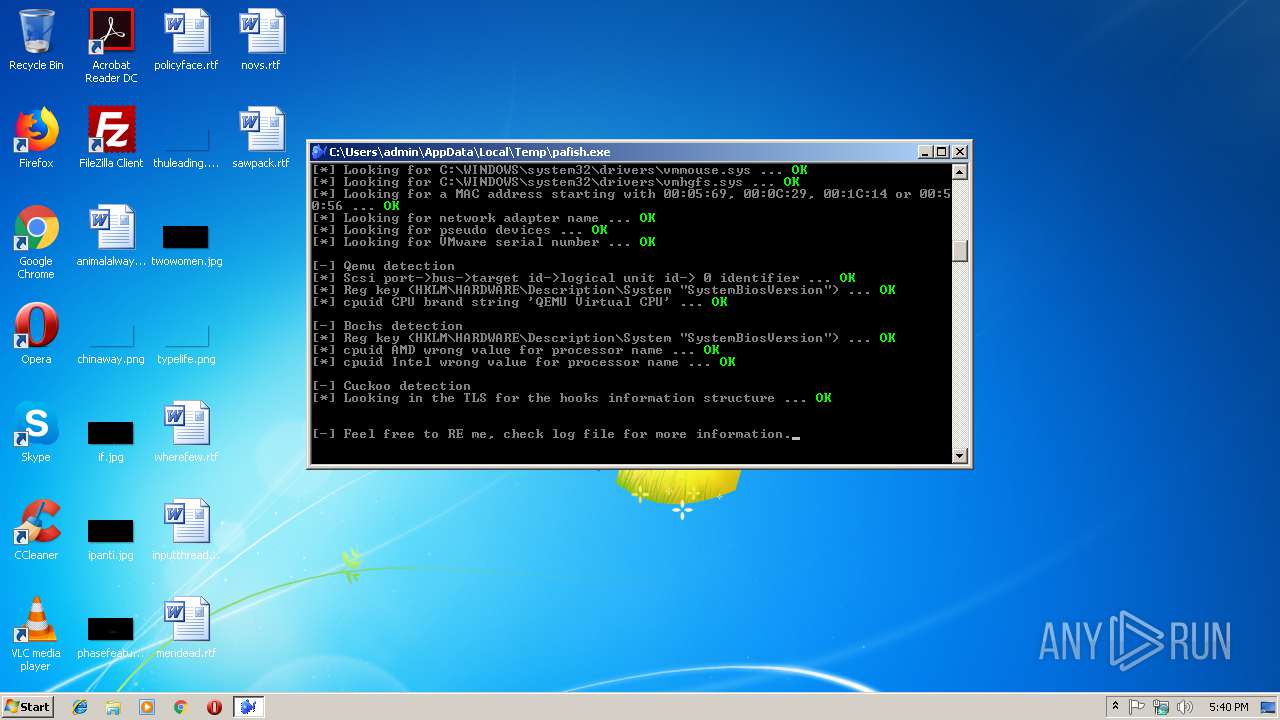Click 'Looking for pseudo devices' line

pos(460,230)
